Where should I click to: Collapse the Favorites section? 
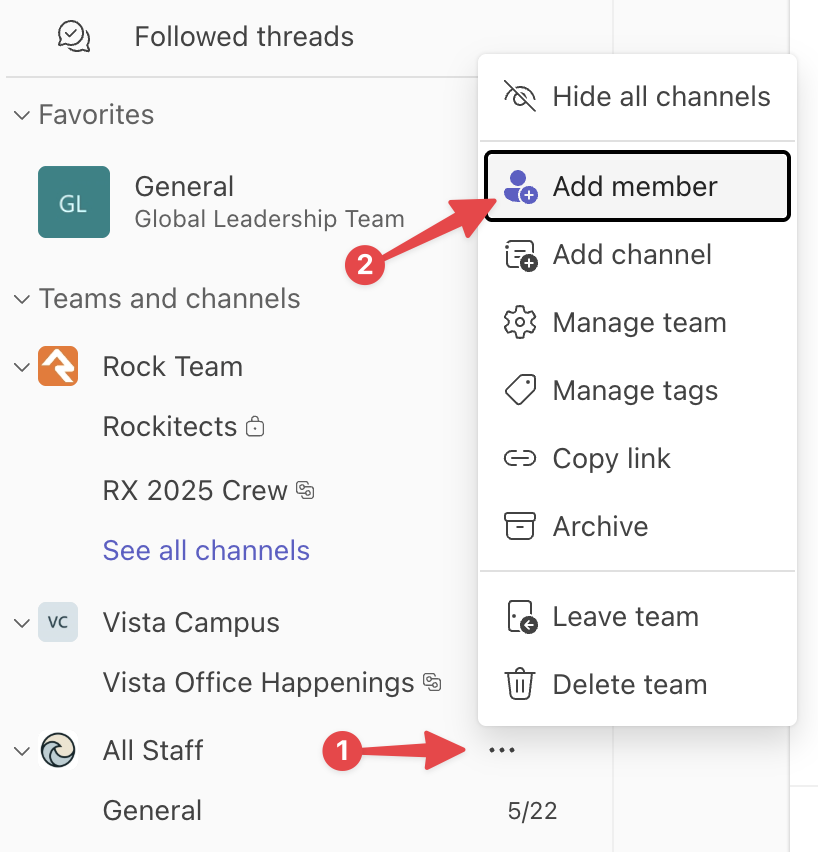point(22,115)
